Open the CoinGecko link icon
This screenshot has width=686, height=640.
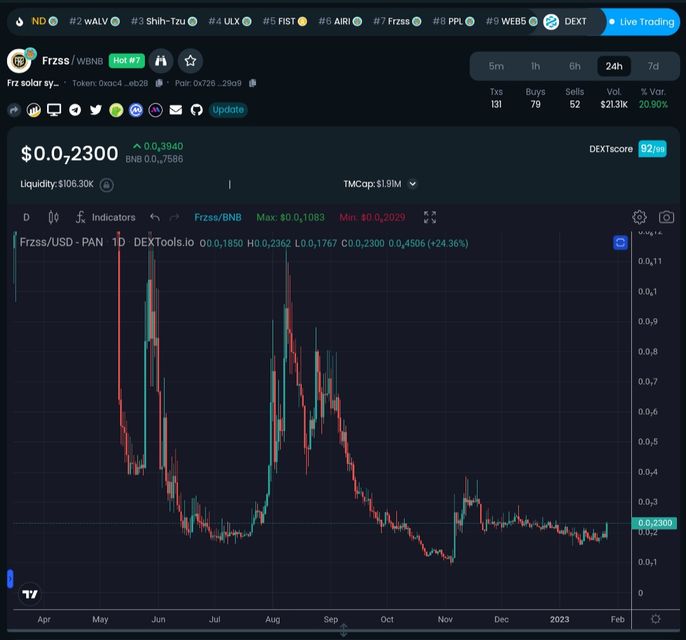(116, 110)
